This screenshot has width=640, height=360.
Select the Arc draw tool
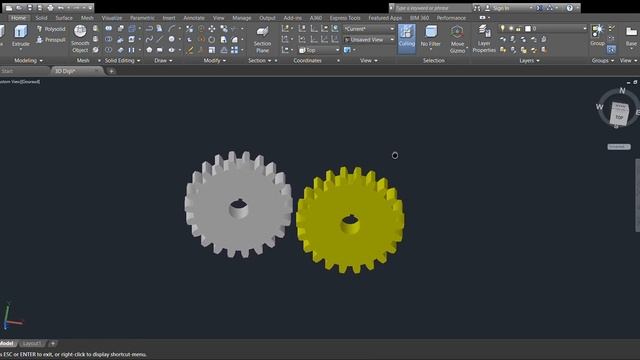[x=171, y=29]
